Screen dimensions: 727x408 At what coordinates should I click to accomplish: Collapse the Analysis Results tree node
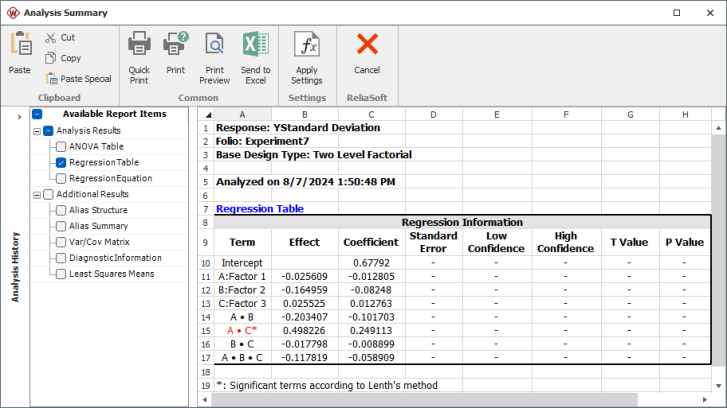click(x=37, y=130)
